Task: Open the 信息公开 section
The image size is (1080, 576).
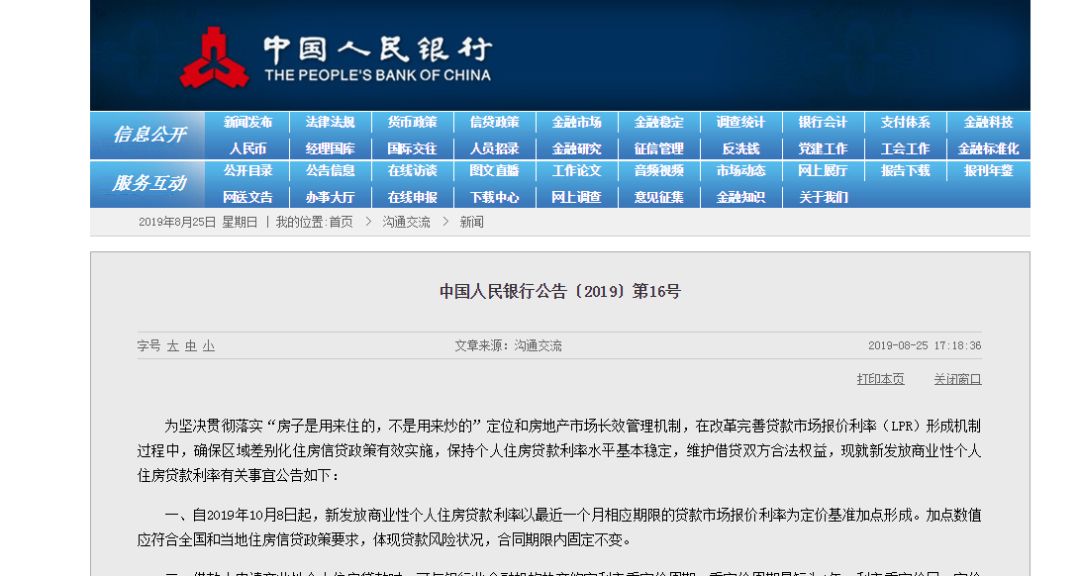Action: [149, 134]
